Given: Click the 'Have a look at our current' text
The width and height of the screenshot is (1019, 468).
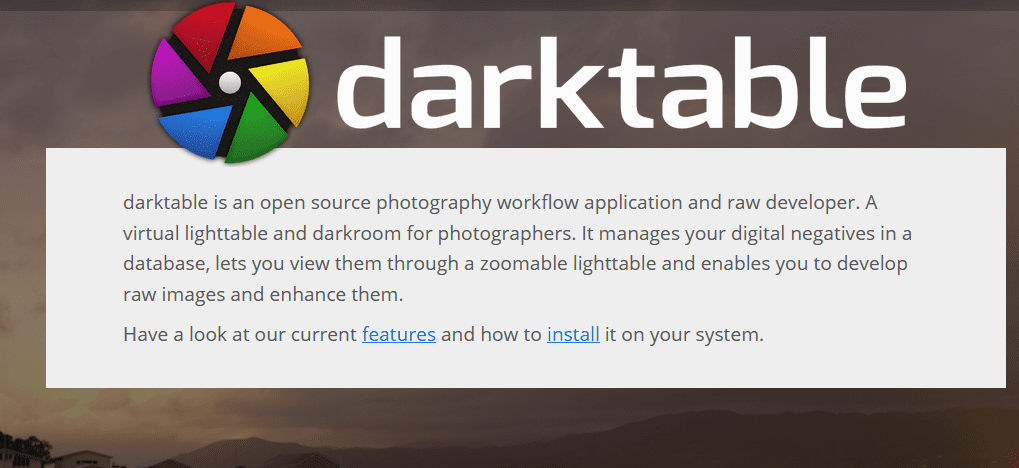Looking at the screenshot, I should 240,335.
